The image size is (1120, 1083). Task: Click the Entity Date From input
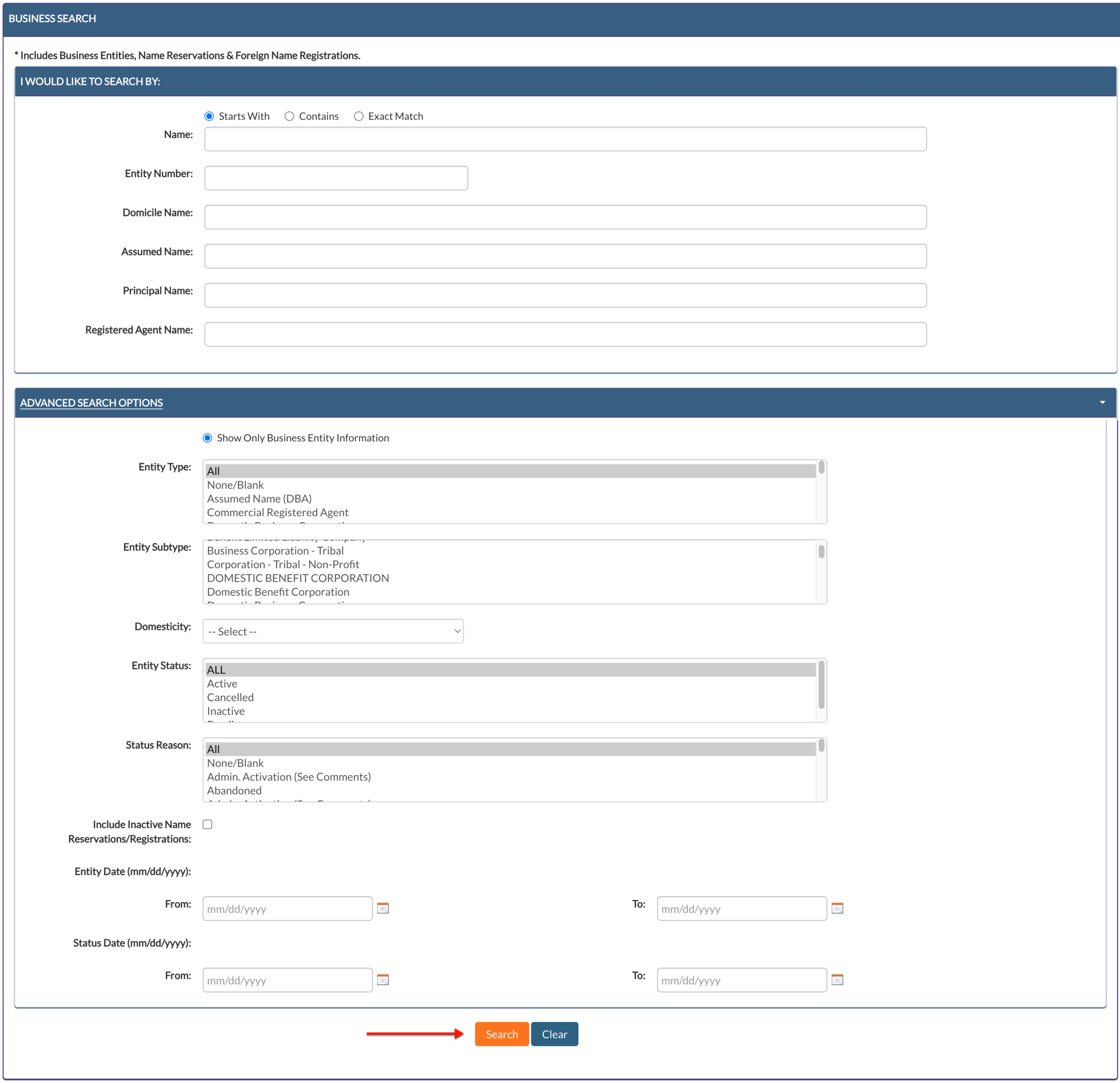tap(287, 908)
